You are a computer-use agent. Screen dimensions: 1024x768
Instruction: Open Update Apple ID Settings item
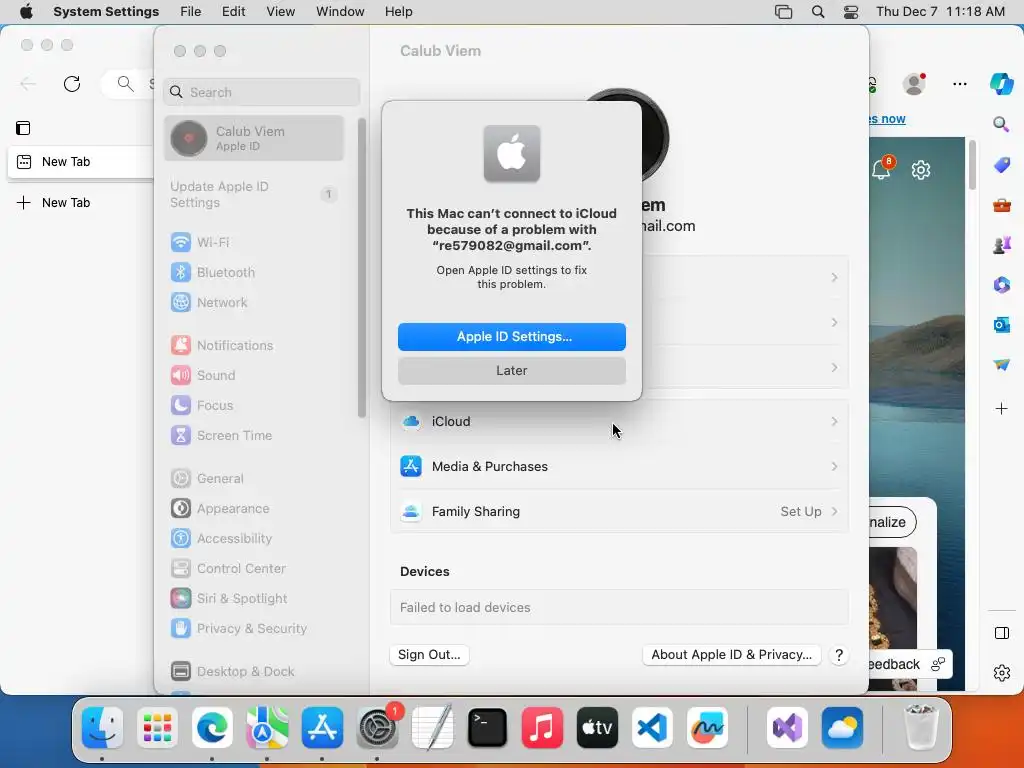coord(253,195)
